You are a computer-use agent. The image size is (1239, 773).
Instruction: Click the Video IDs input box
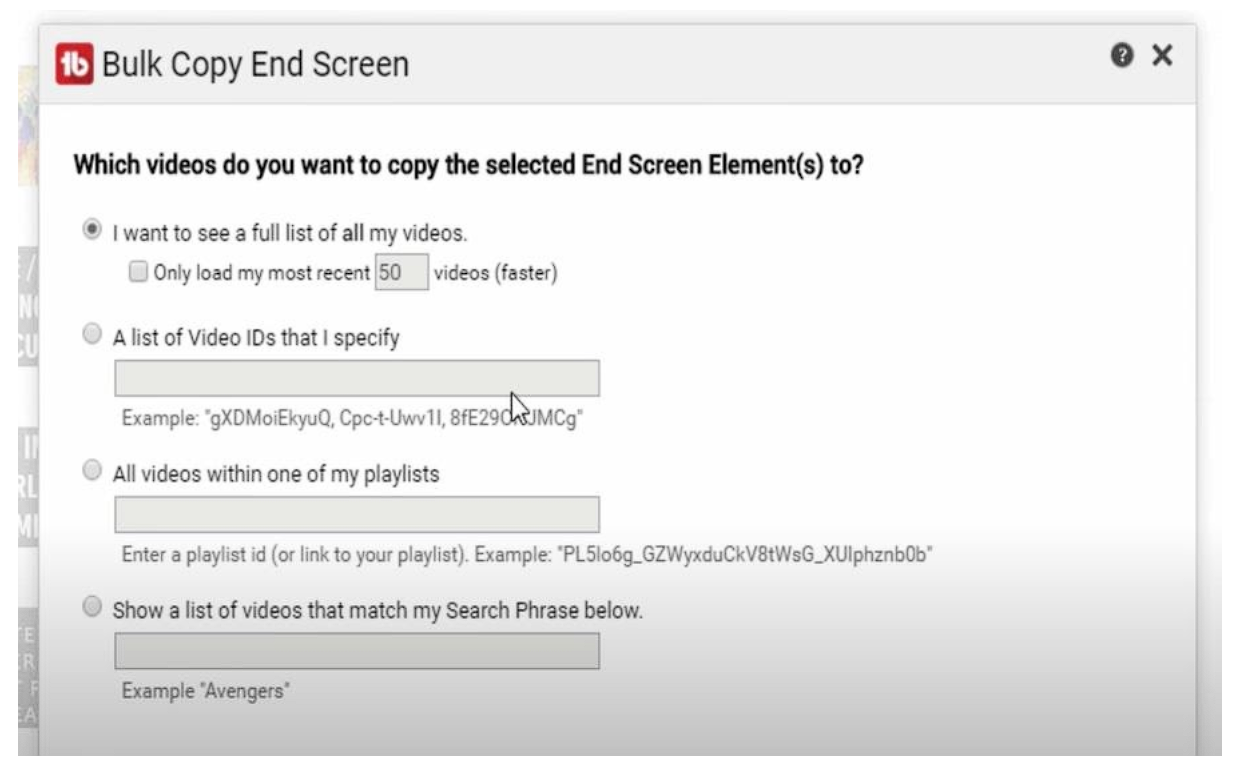(x=358, y=378)
